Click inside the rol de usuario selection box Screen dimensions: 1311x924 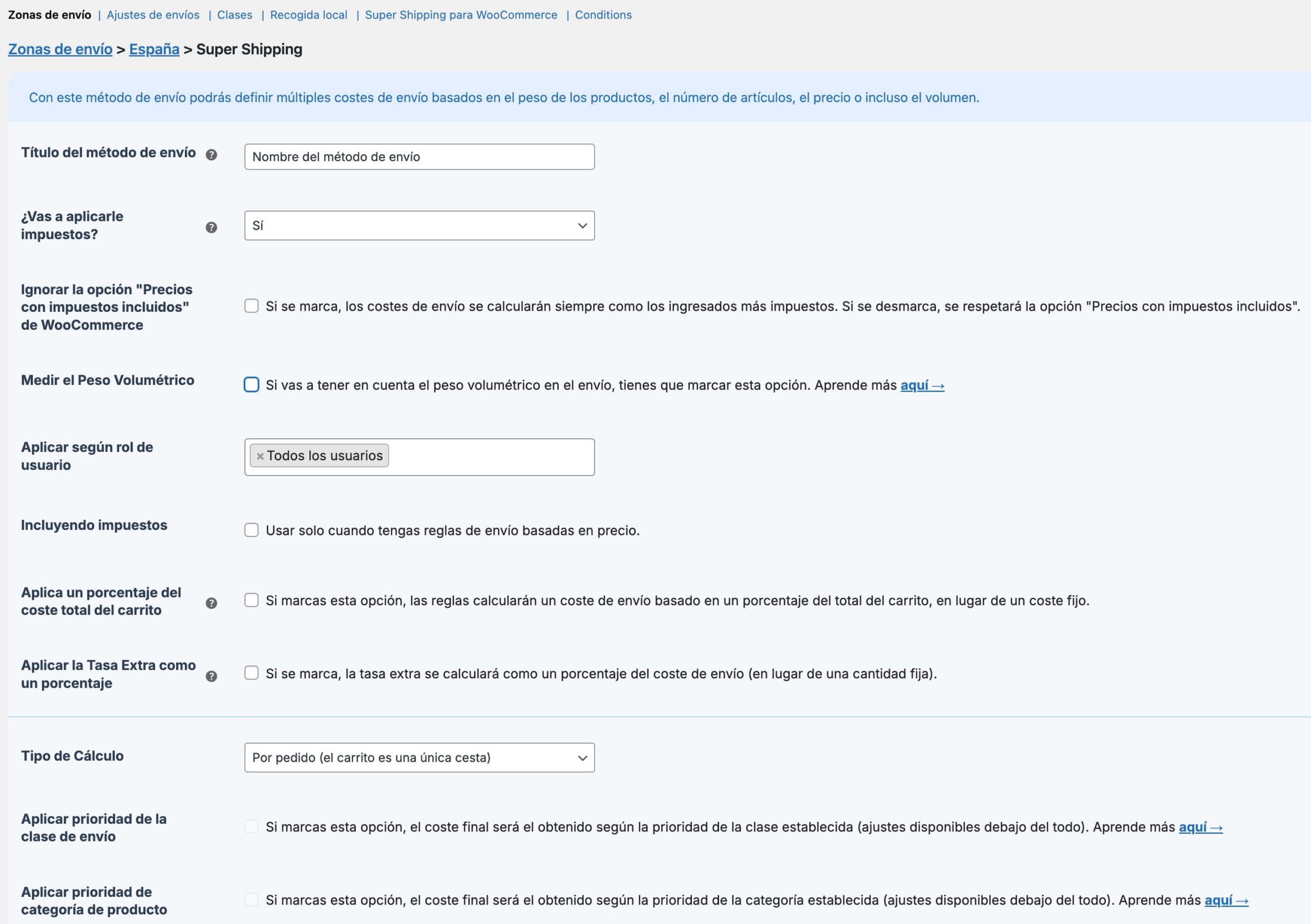[491, 457]
